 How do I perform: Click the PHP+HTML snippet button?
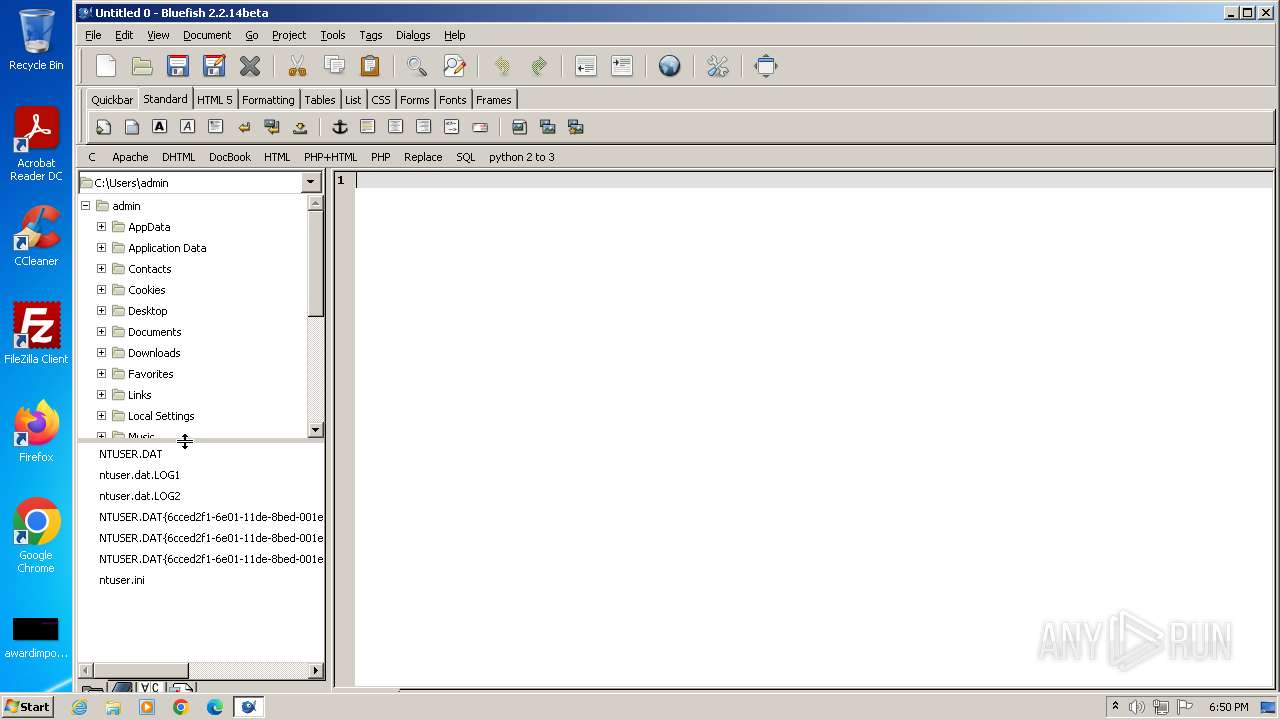tap(330, 157)
